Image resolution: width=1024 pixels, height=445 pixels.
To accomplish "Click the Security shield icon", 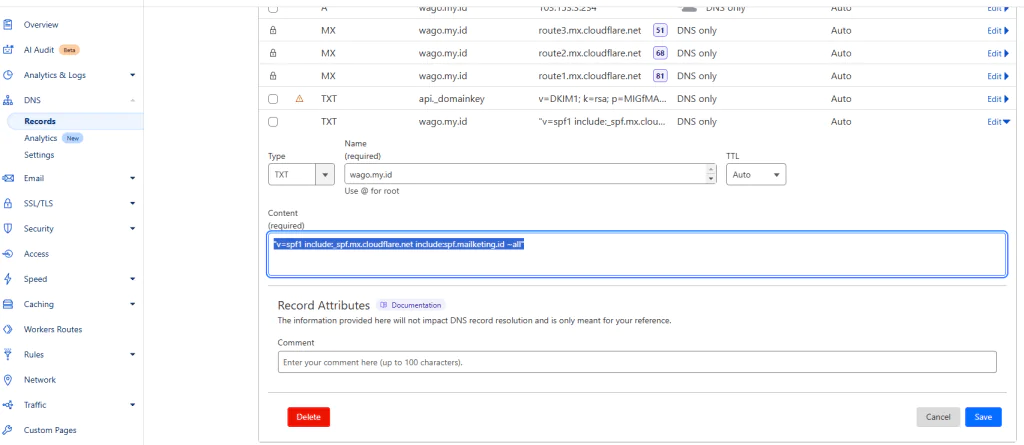I will (x=8, y=228).
